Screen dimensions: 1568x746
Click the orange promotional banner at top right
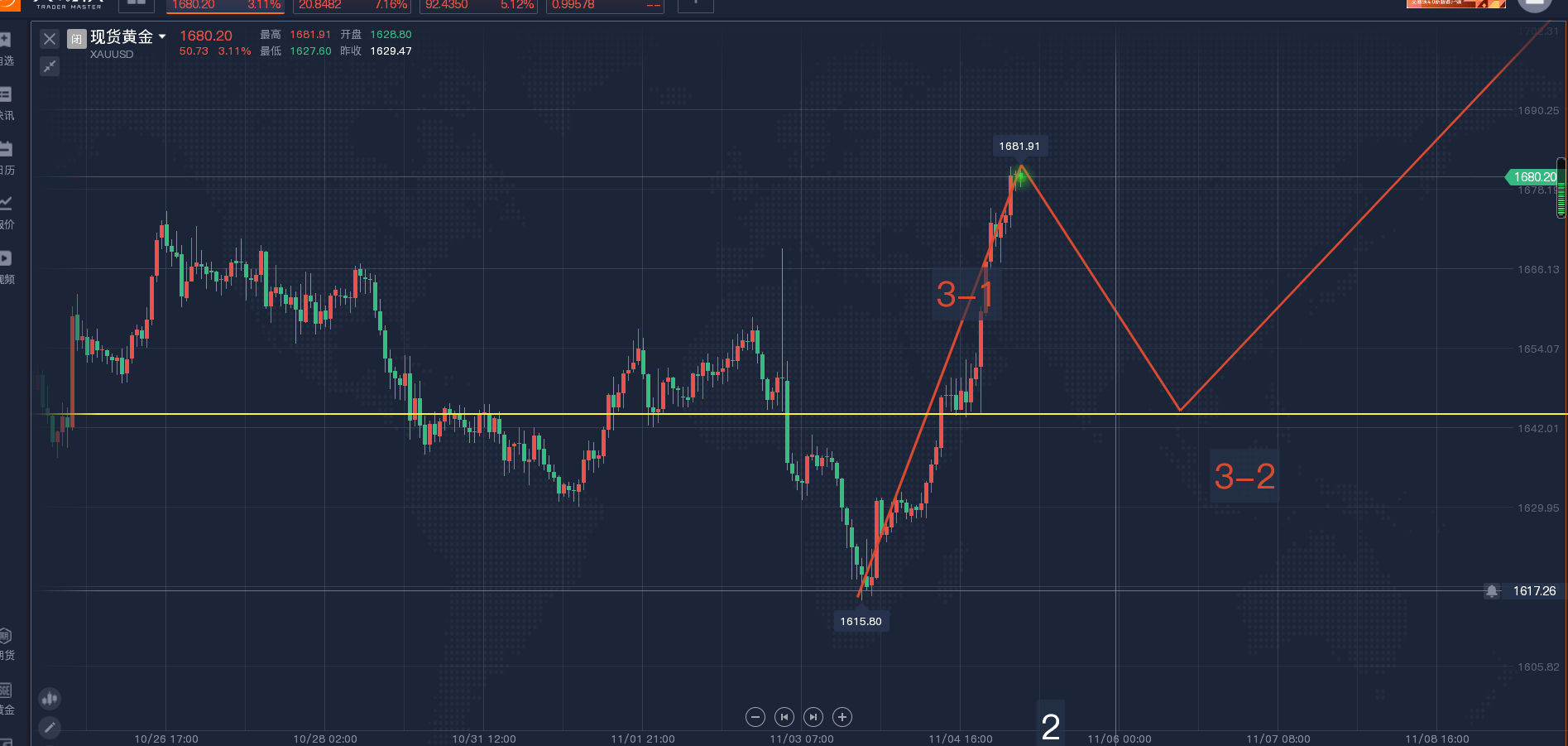click(1456, 4)
